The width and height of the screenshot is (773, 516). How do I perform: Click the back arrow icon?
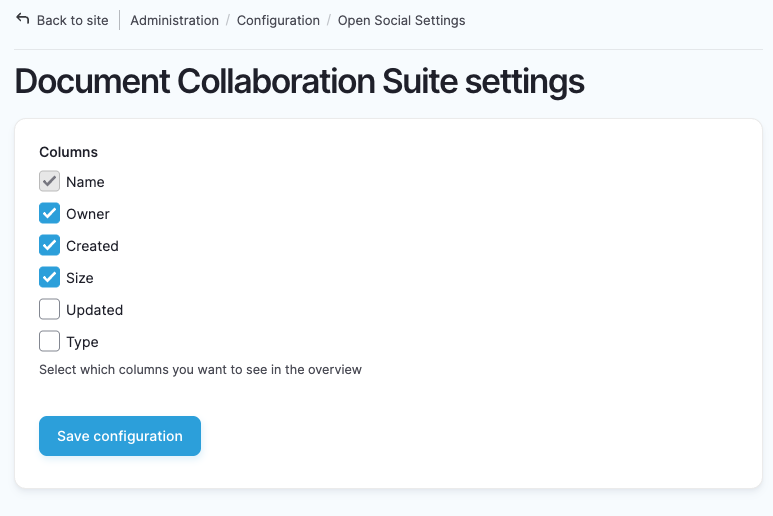point(23,19)
